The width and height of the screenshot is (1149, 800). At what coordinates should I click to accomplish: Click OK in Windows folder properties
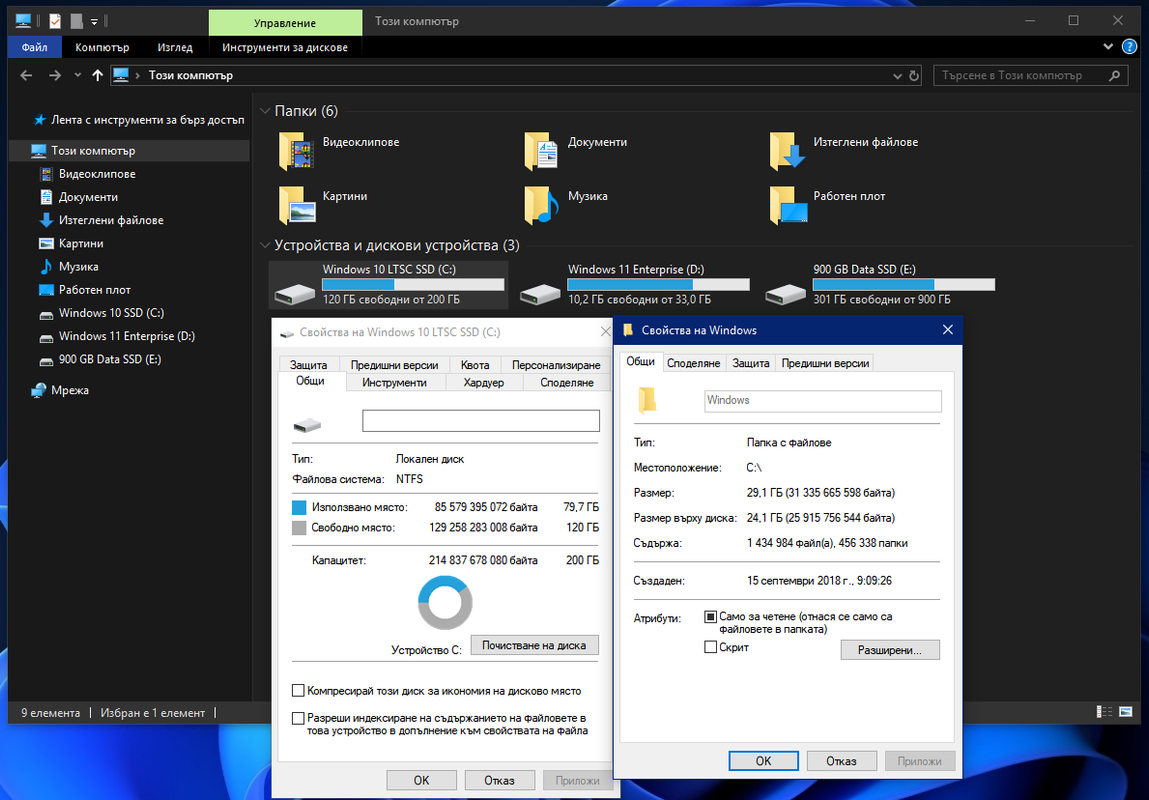point(764,761)
